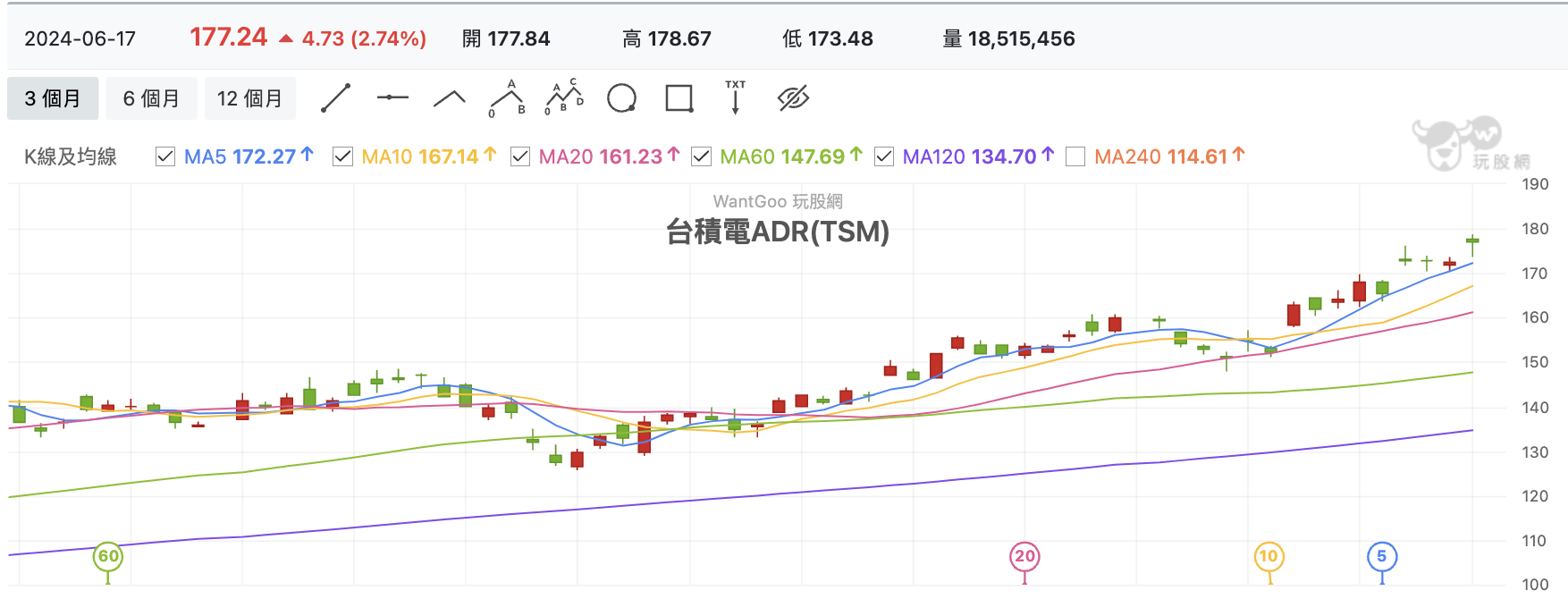
Task: Click the high price 高 178.67
Action: click(x=667, y=39)
